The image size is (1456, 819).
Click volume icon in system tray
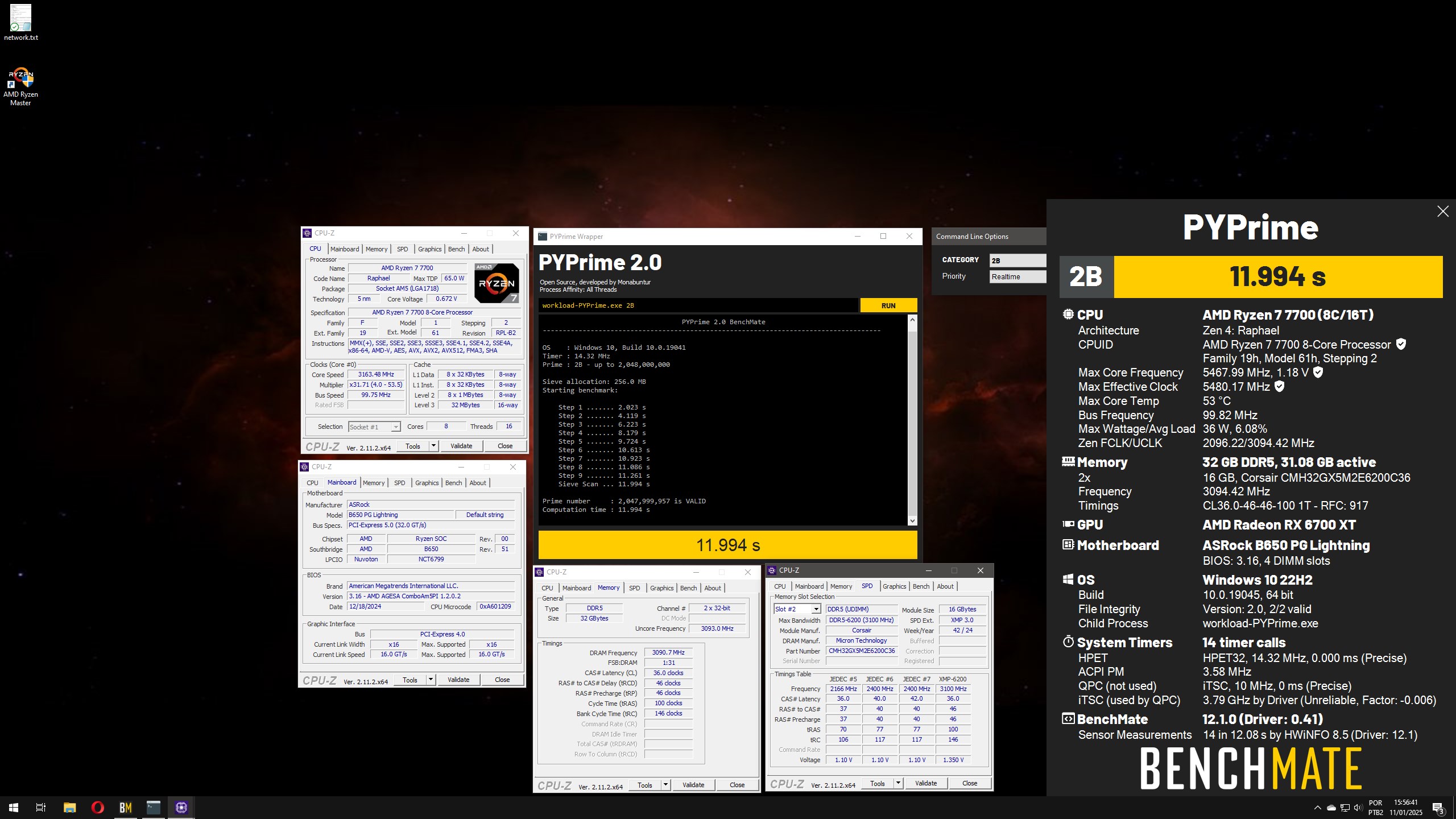click(x=1358, y=808)
